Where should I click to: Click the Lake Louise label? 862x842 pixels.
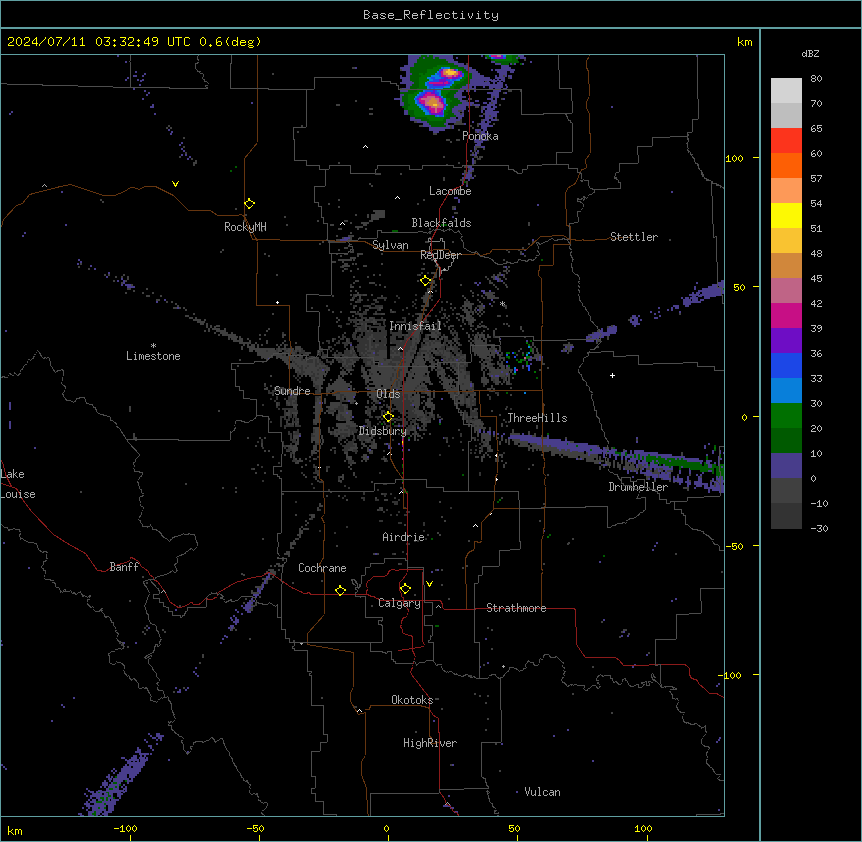point(18,484)
